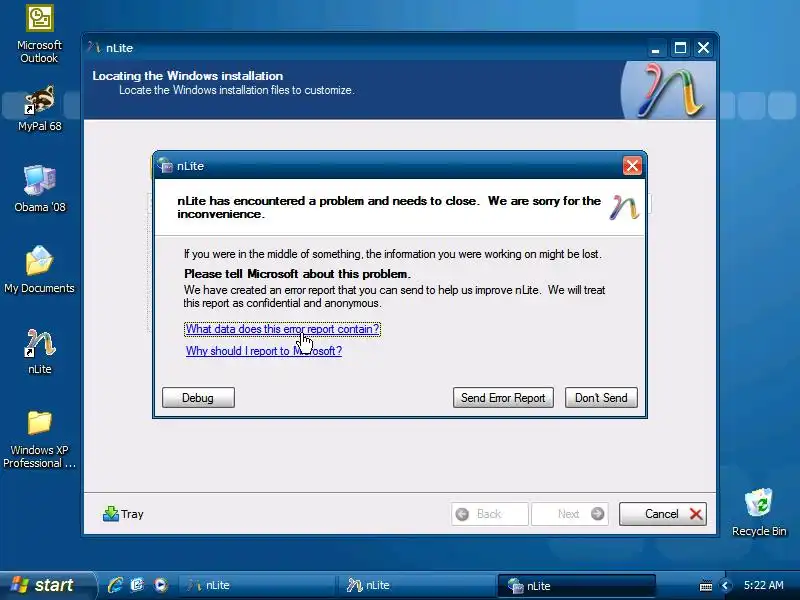
Task: Click the 'Locating the Windows installation' heading
Action: tap(188, 76)
